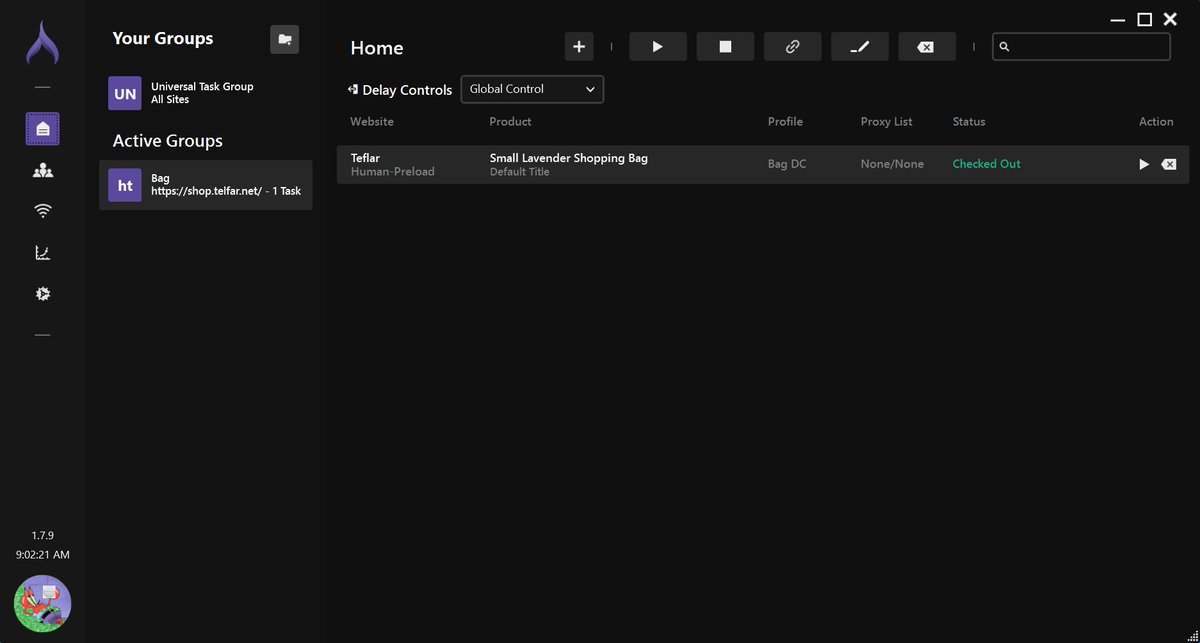This screenshot has height=643, width=1200.
Task: Click the Active Groups heading
Action: [167, 141]
